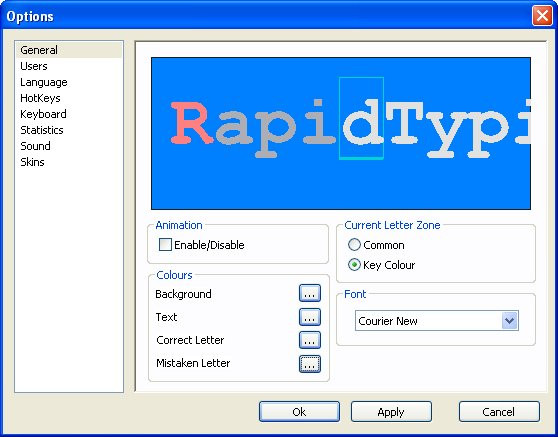558x437 pixels.
Task: Pick a Background colour via its button
Action: tap(310, 293)
